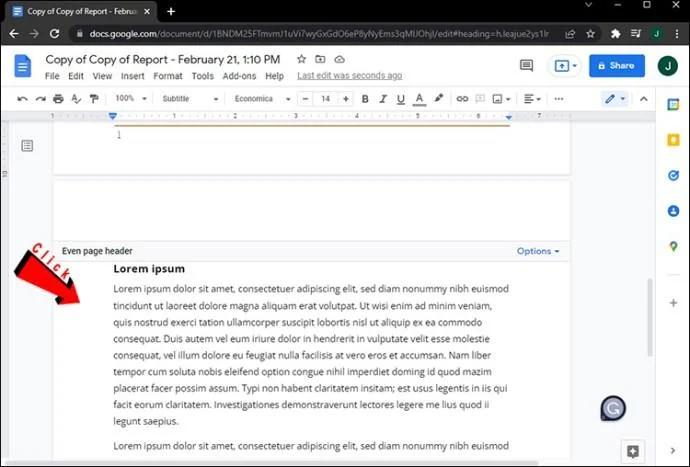This screenshot has height=467, width=690.
Task: Click the Lorem ipsum heading
Action: tap(149, 269)
